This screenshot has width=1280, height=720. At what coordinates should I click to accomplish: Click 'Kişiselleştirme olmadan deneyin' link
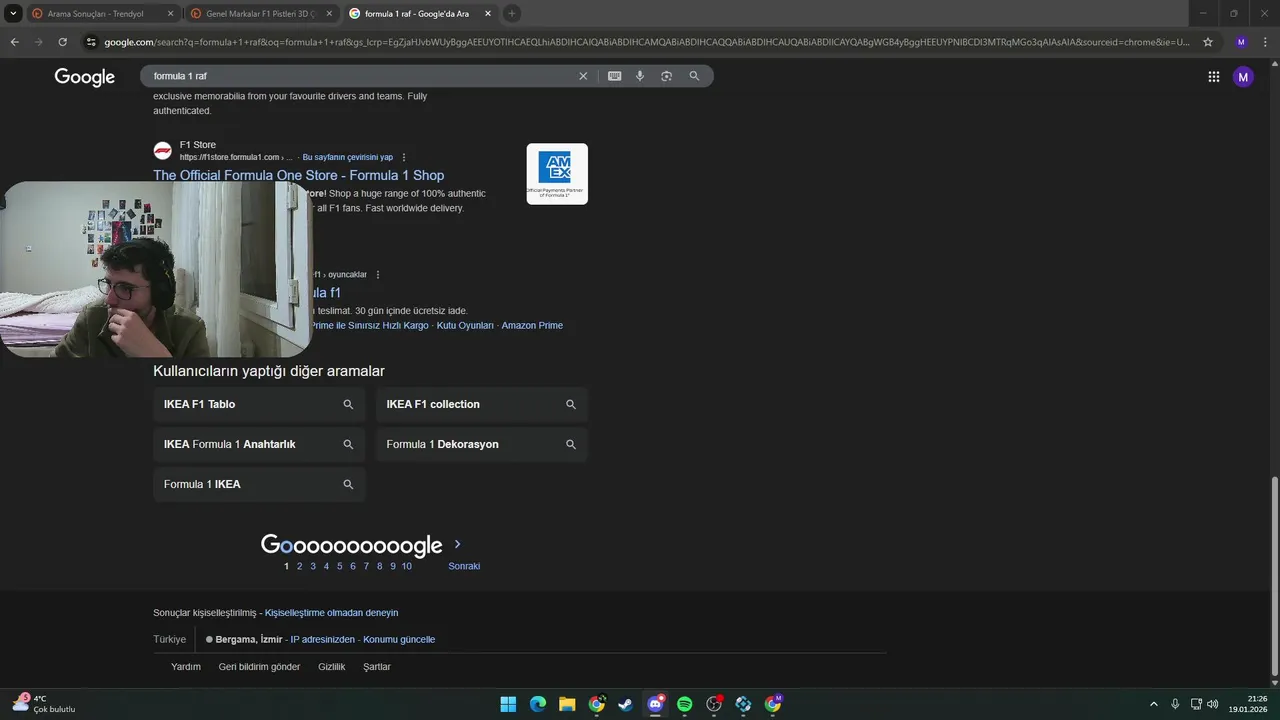point(331,612)
